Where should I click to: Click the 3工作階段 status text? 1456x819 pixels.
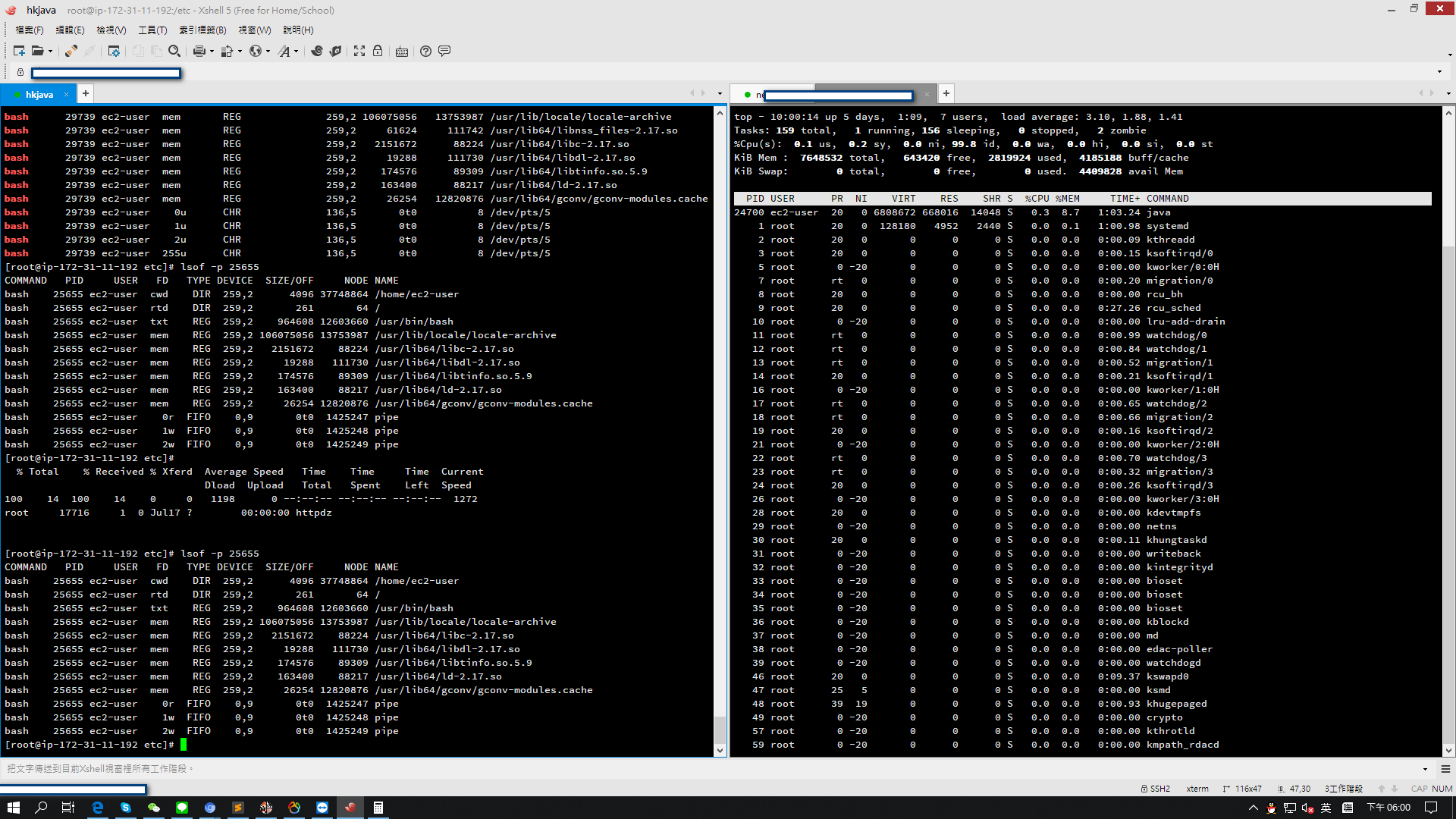(1344, 789)
